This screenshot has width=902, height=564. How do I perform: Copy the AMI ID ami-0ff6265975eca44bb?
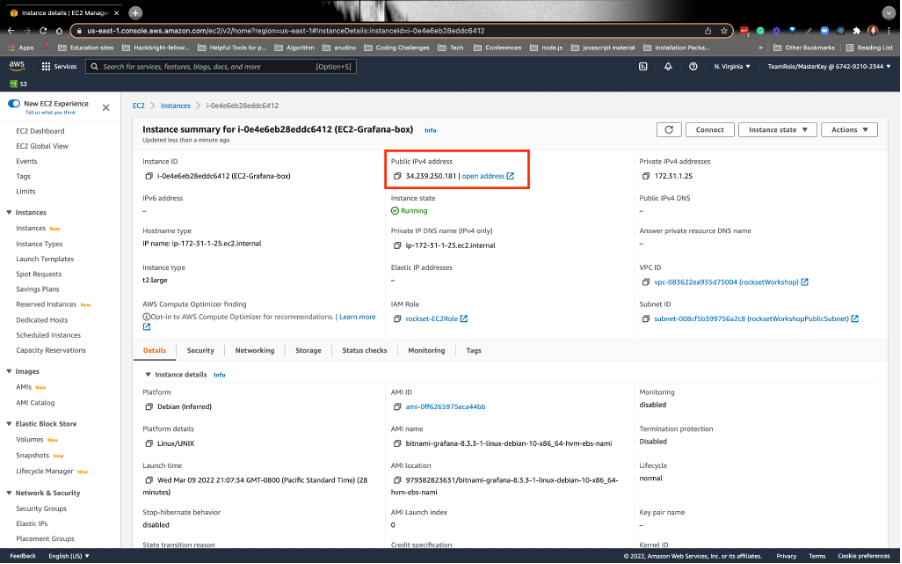pos(397,407)
